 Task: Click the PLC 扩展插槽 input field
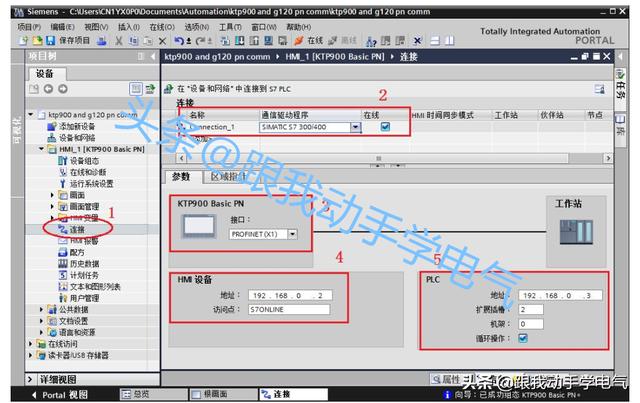pyautogui.click(x=531, y=309)
